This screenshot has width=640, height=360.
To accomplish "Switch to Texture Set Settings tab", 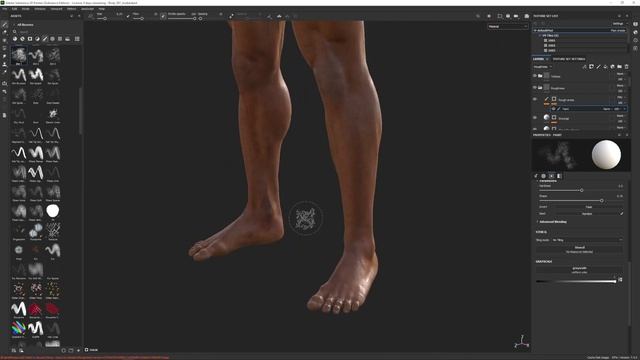I will pyautogui.click(x=569, y=59).
